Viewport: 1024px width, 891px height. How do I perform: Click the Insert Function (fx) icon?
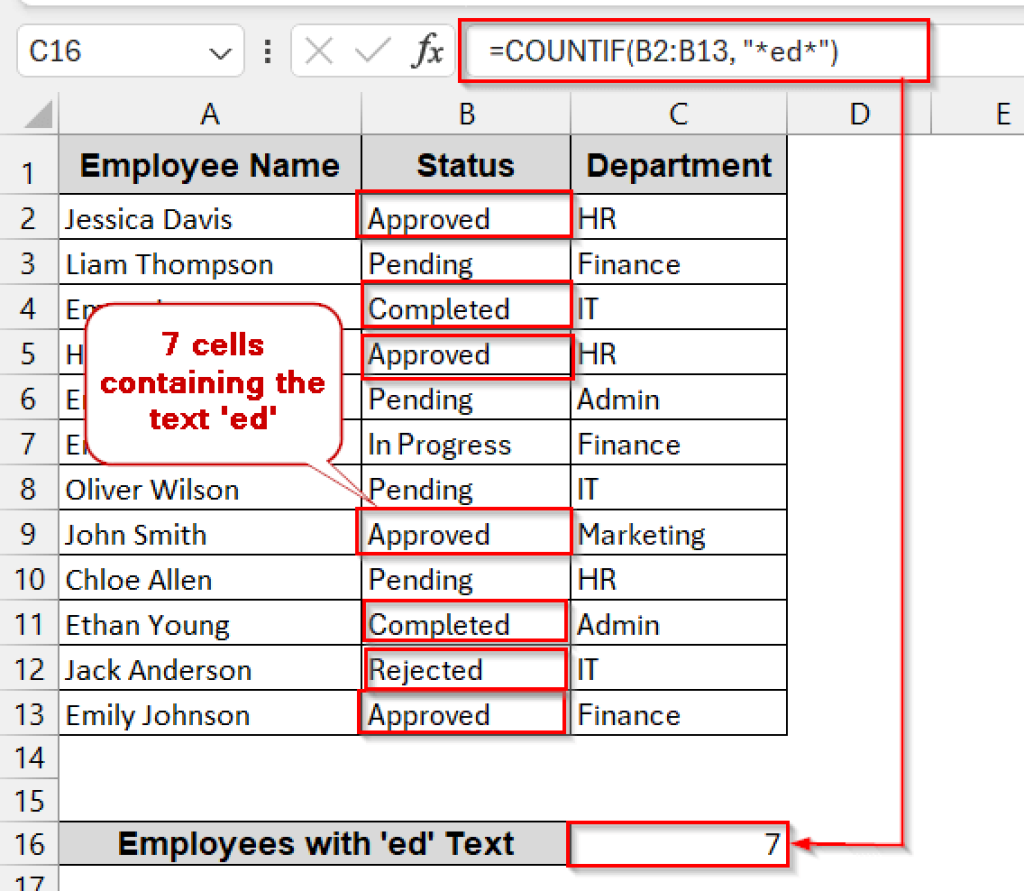(x=430, y=52)
